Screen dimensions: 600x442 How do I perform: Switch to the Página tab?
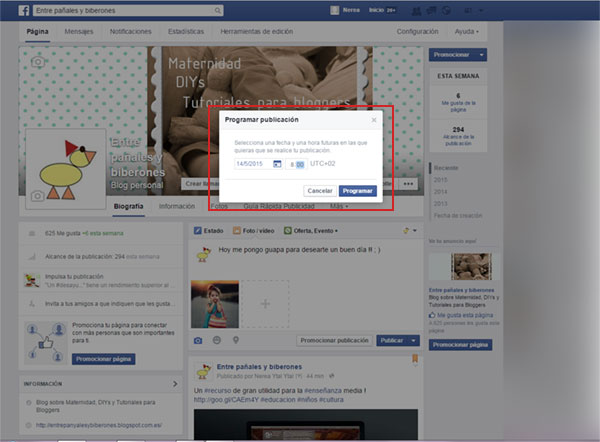[38, 31]
